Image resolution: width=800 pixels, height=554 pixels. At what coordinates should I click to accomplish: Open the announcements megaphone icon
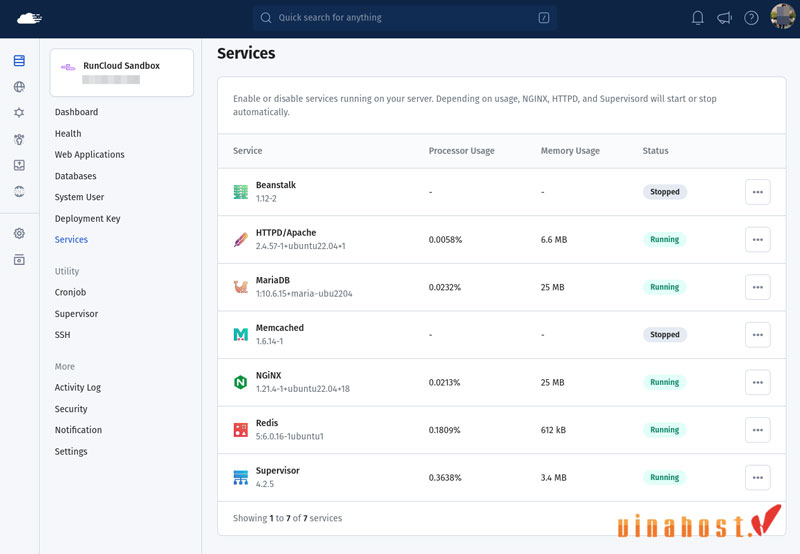[x=724, y=18]
